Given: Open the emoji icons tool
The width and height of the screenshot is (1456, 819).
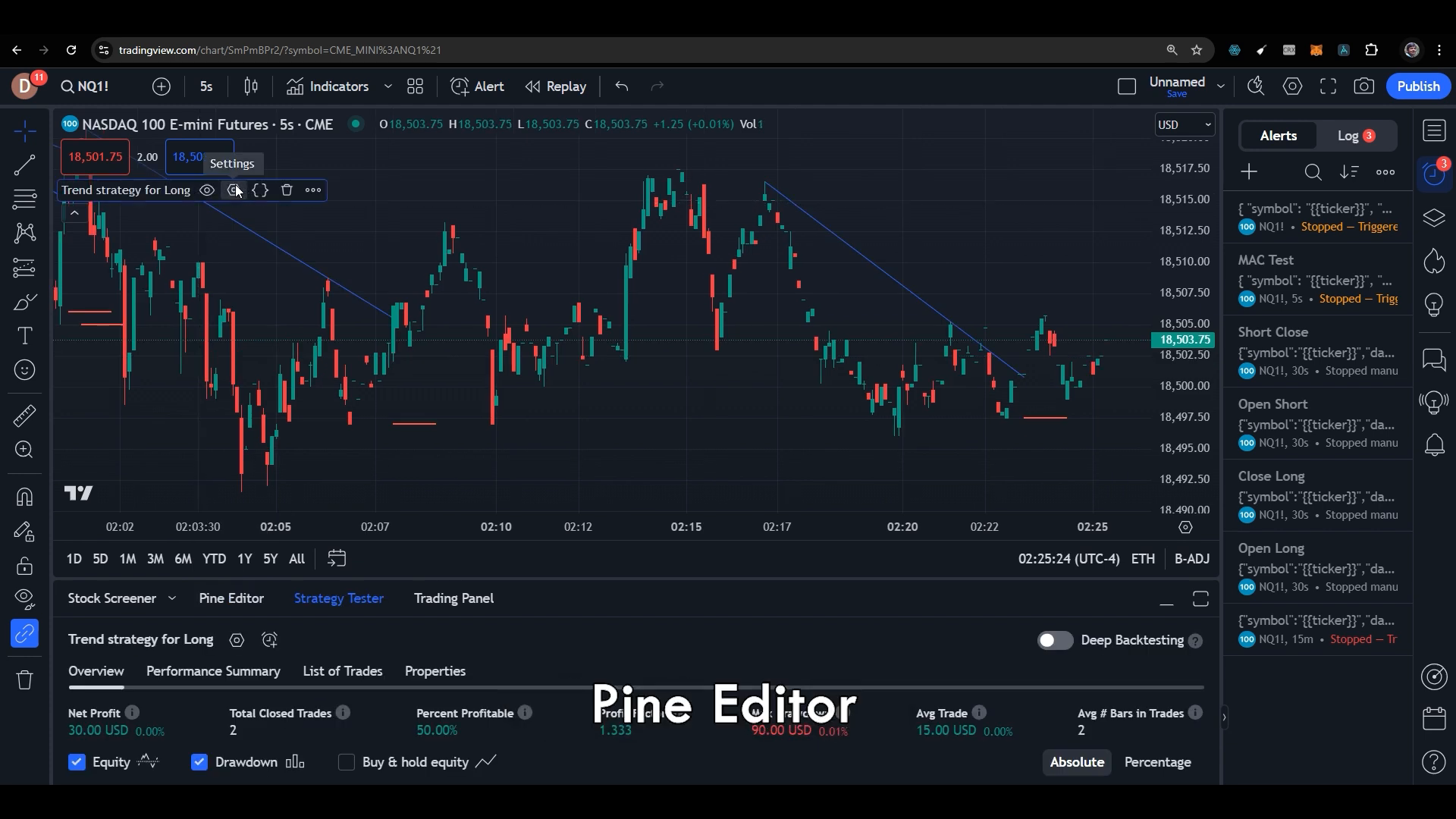Looking at the screenshot, I should pos(25,370).
